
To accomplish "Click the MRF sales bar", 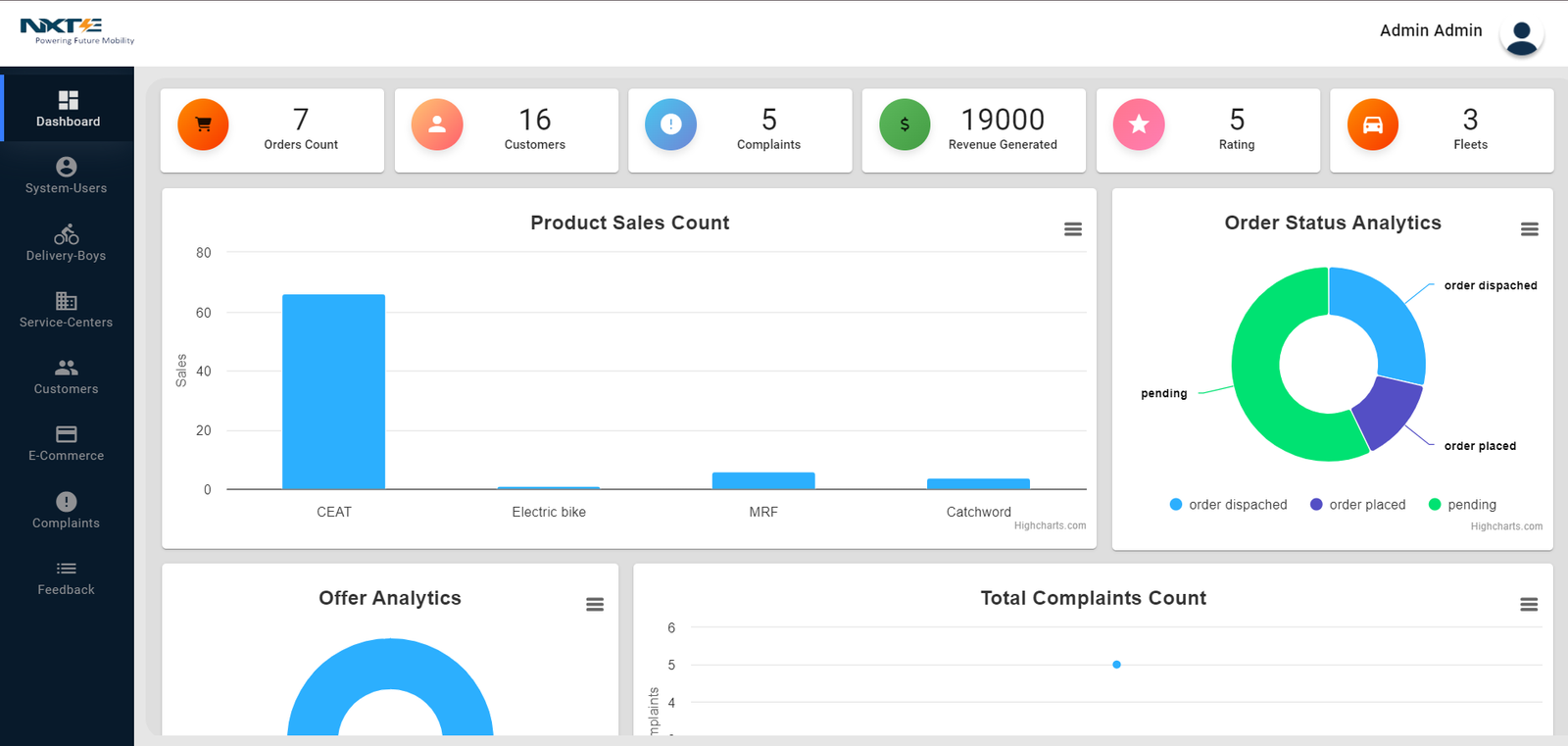I will point(763,480).
